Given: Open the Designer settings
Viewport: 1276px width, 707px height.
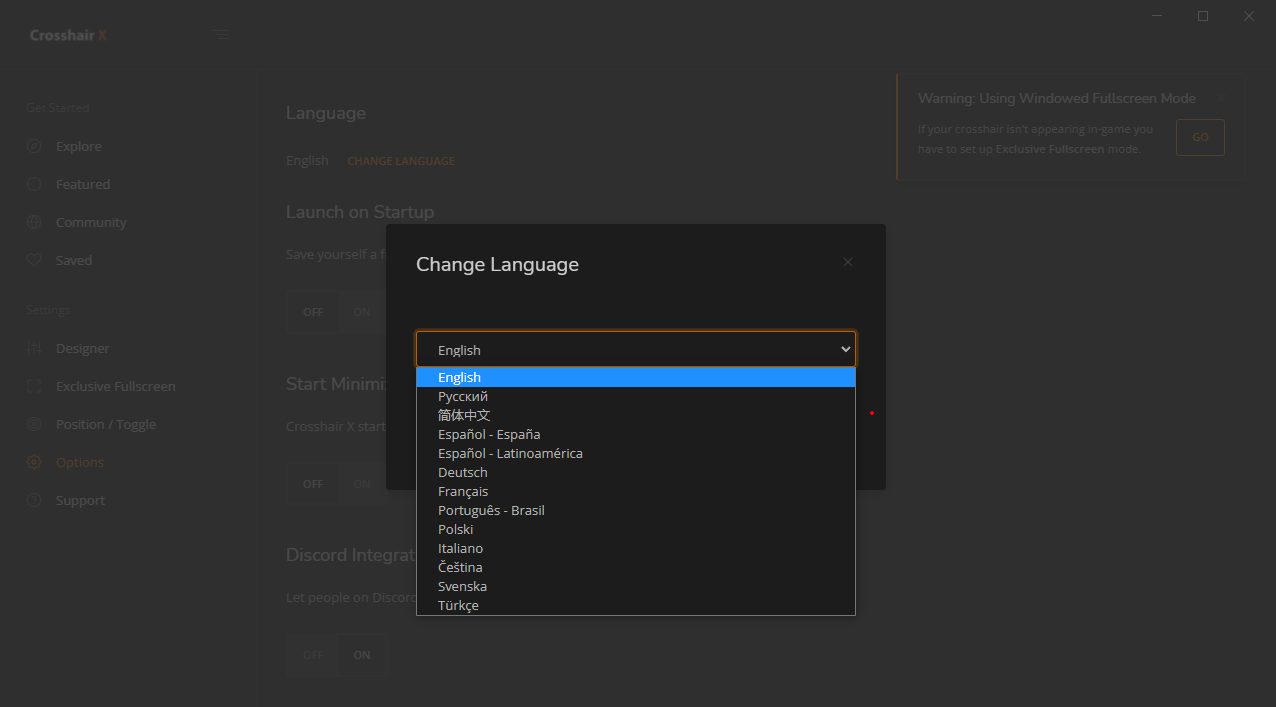Looking at the screenshot, I should click(83, 348).
